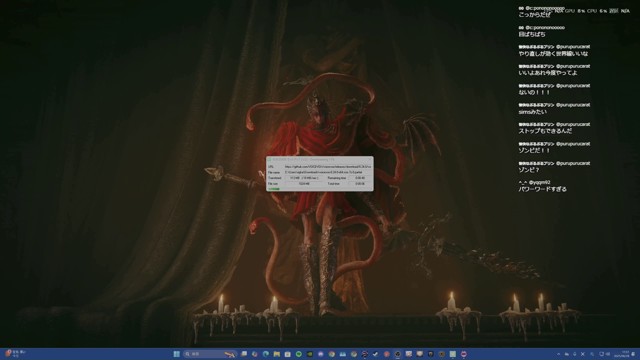Open the weather widget on taskbar
This screenshot has width=640, height=360.
point(16,353)
